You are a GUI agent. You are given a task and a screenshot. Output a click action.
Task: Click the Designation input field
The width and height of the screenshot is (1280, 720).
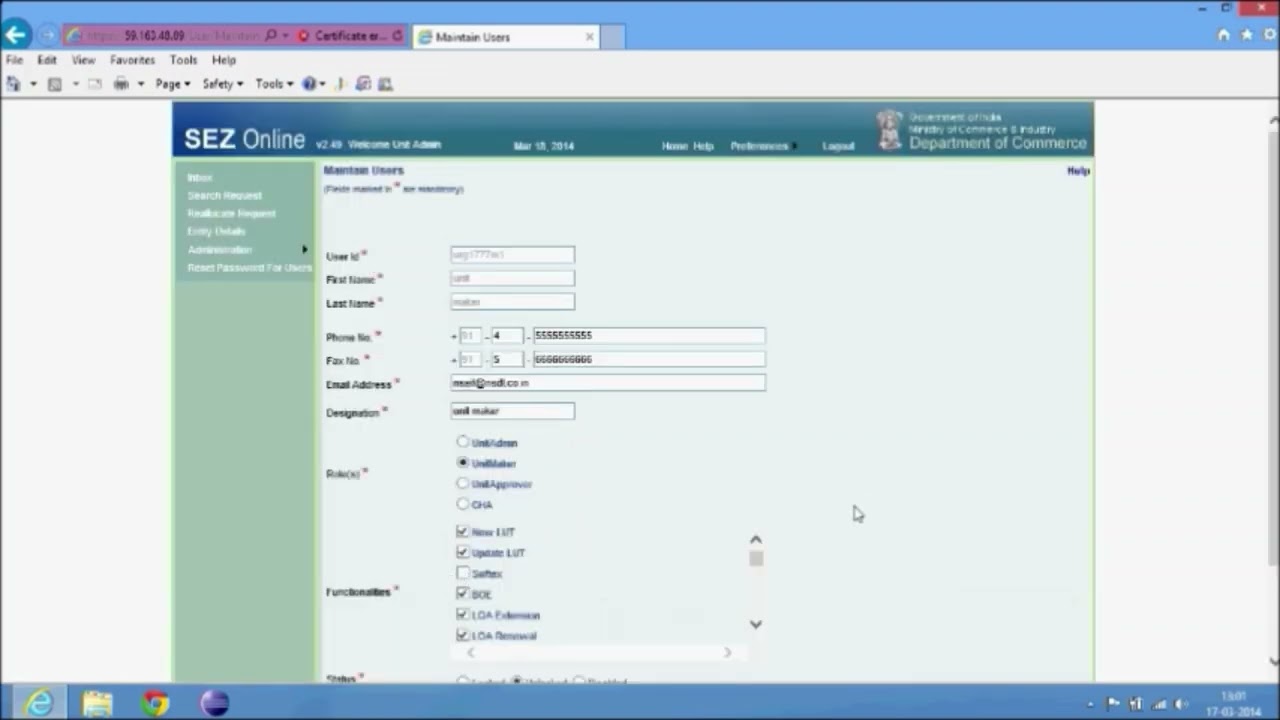512,410
